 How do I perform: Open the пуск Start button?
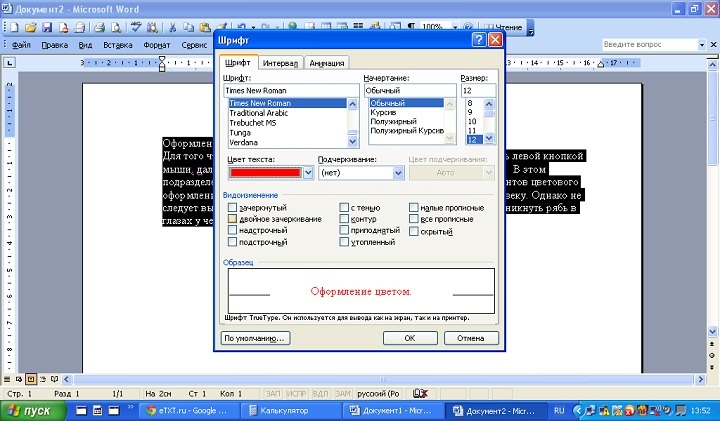point(32,410)
